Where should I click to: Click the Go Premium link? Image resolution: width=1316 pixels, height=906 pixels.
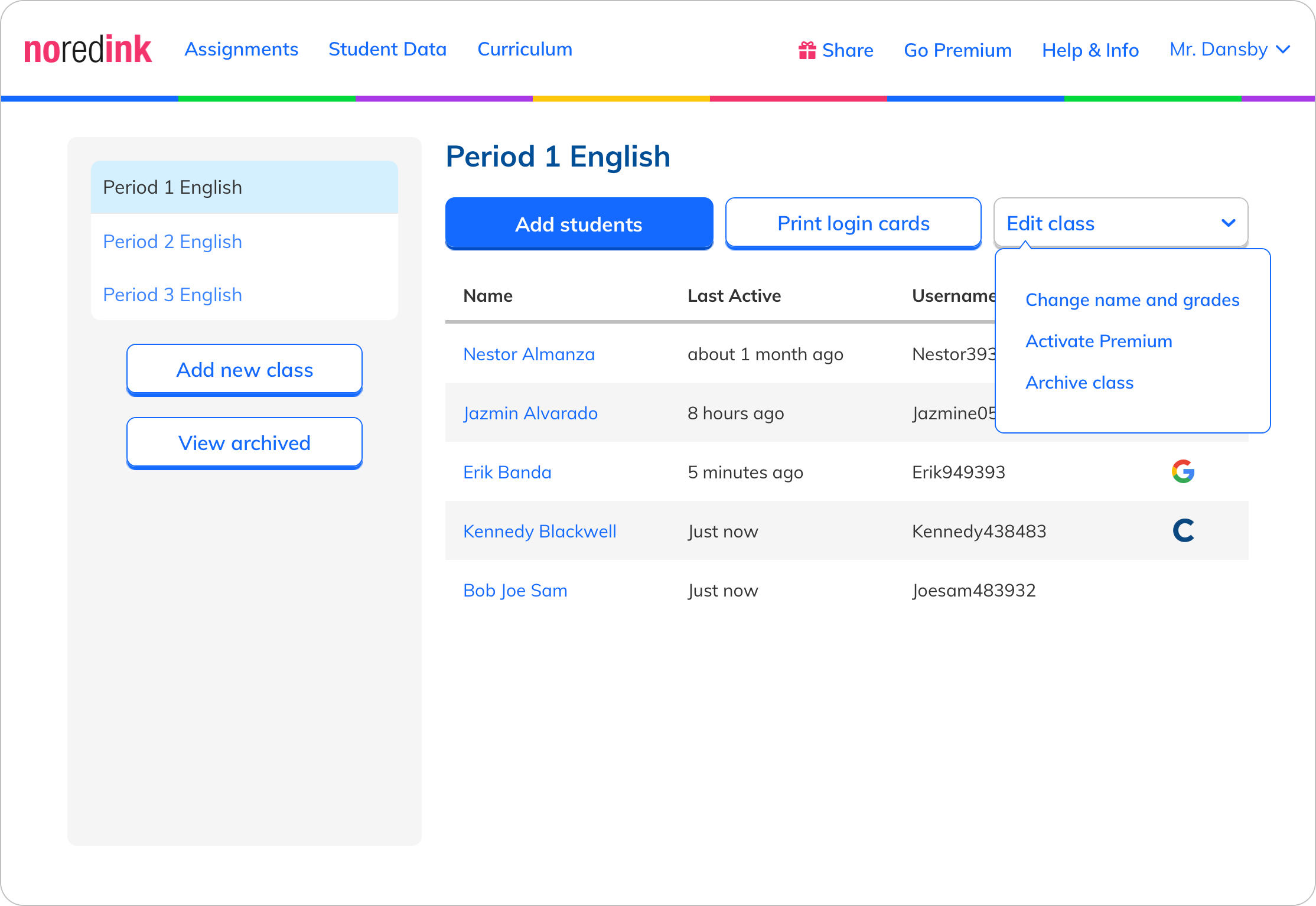coord(957,50)
